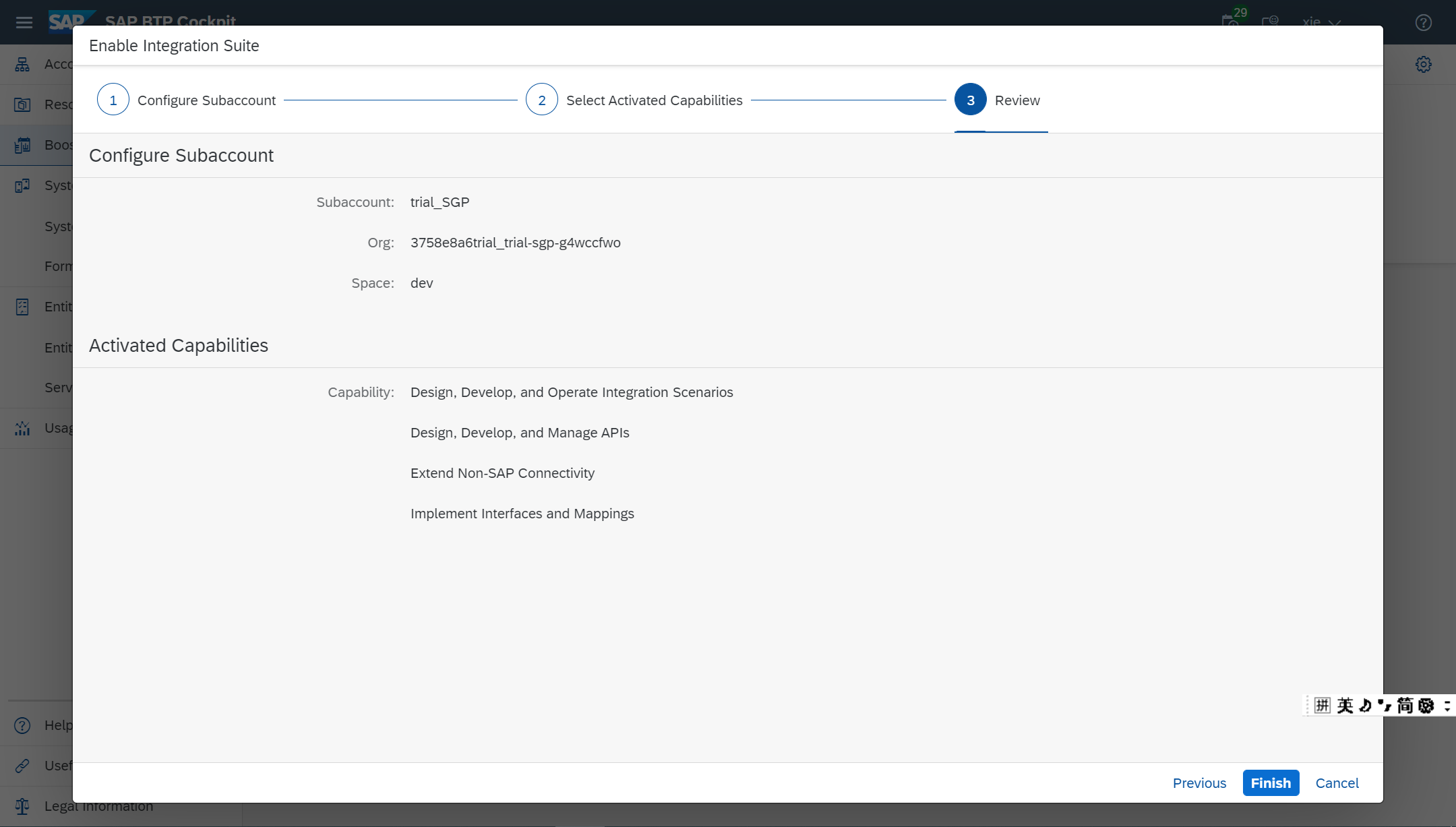Click Finish to enable Integration Suite

1271,783
